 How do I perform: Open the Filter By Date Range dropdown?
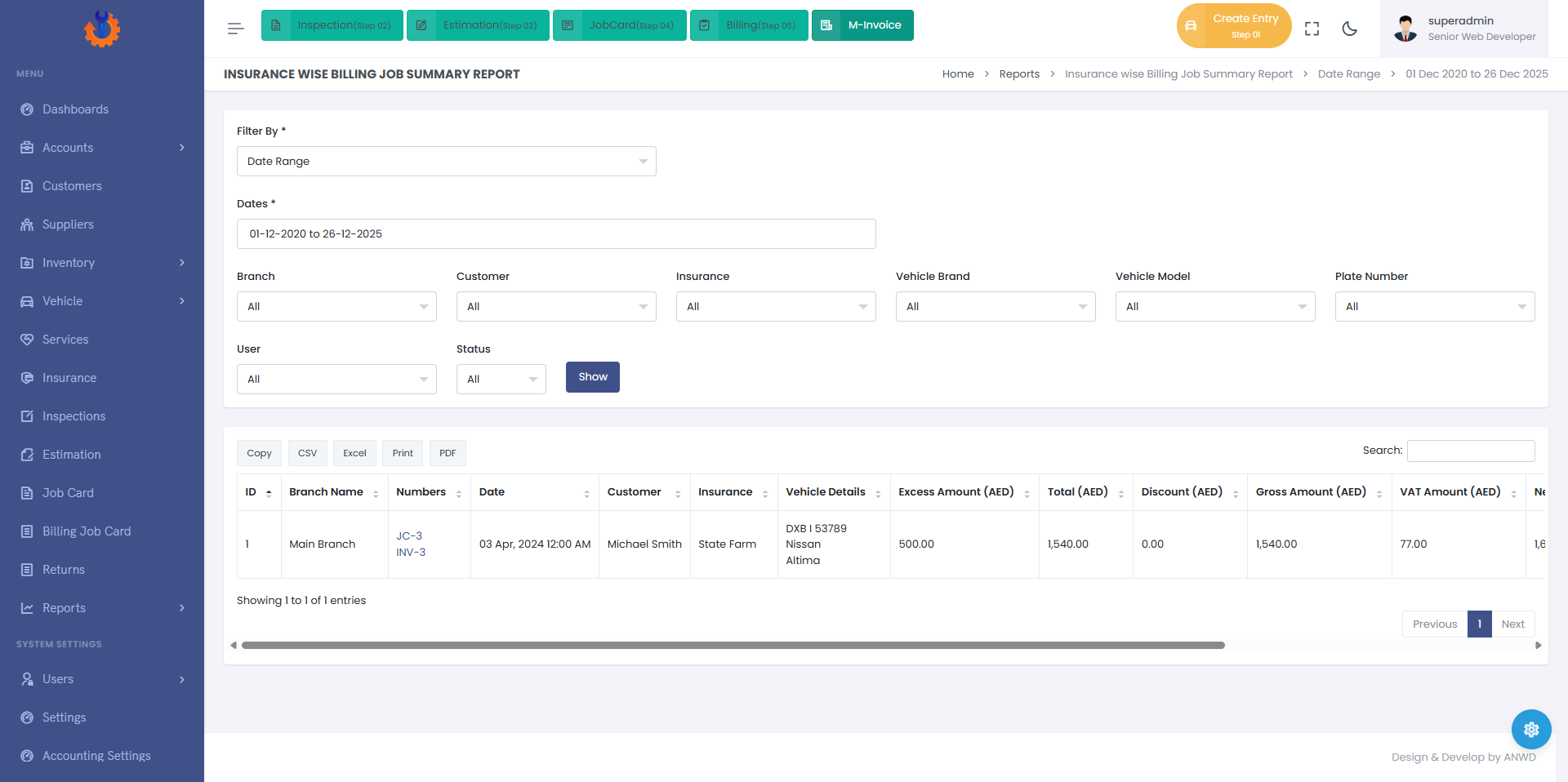point(447,162)
